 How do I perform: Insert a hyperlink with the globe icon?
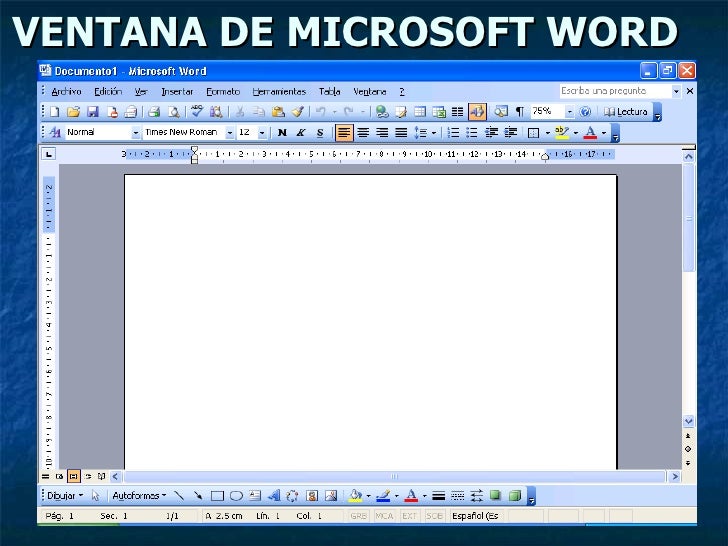click(x=382, y=112)
